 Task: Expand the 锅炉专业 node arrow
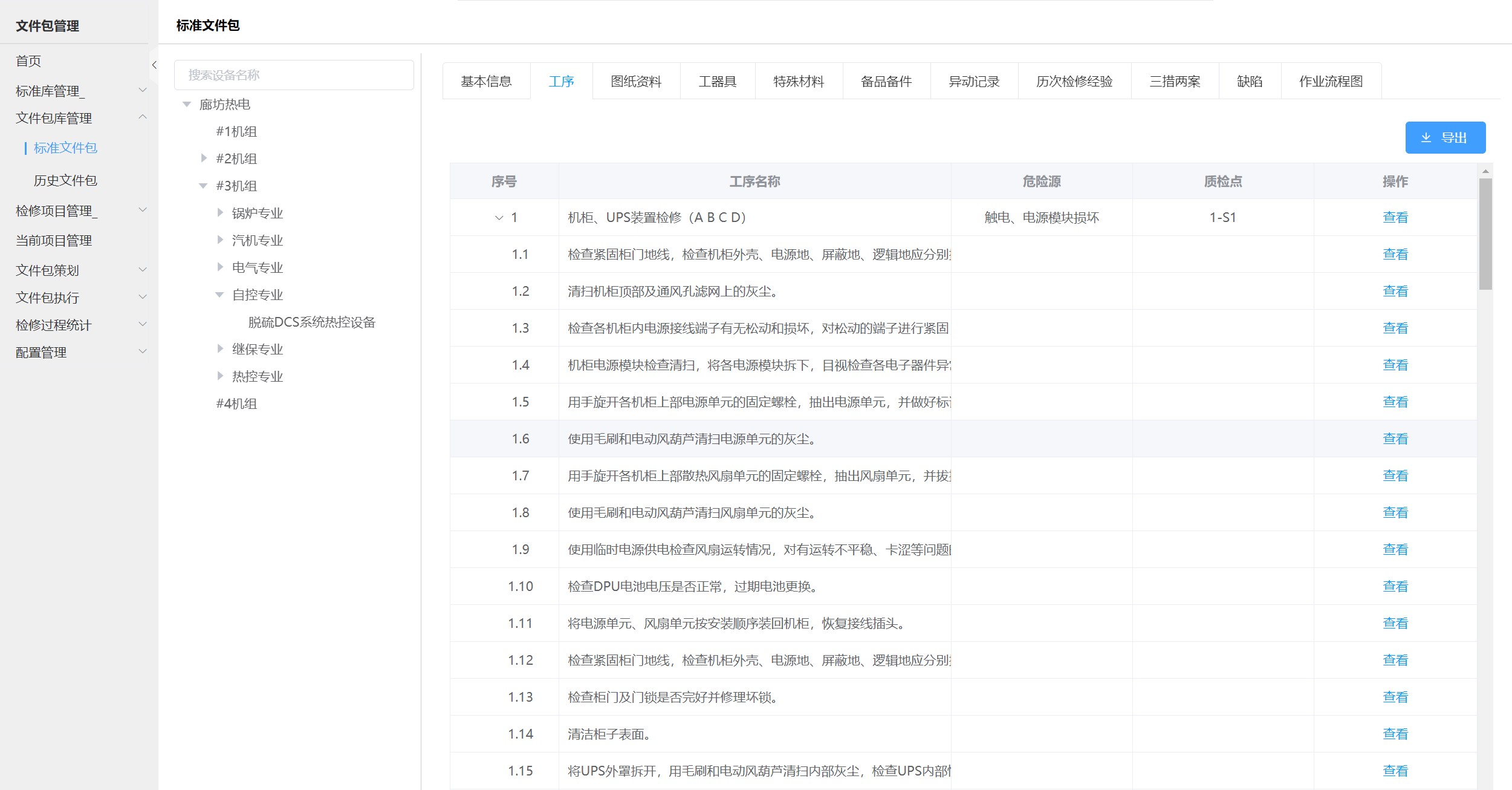click(x=220, y=212)
